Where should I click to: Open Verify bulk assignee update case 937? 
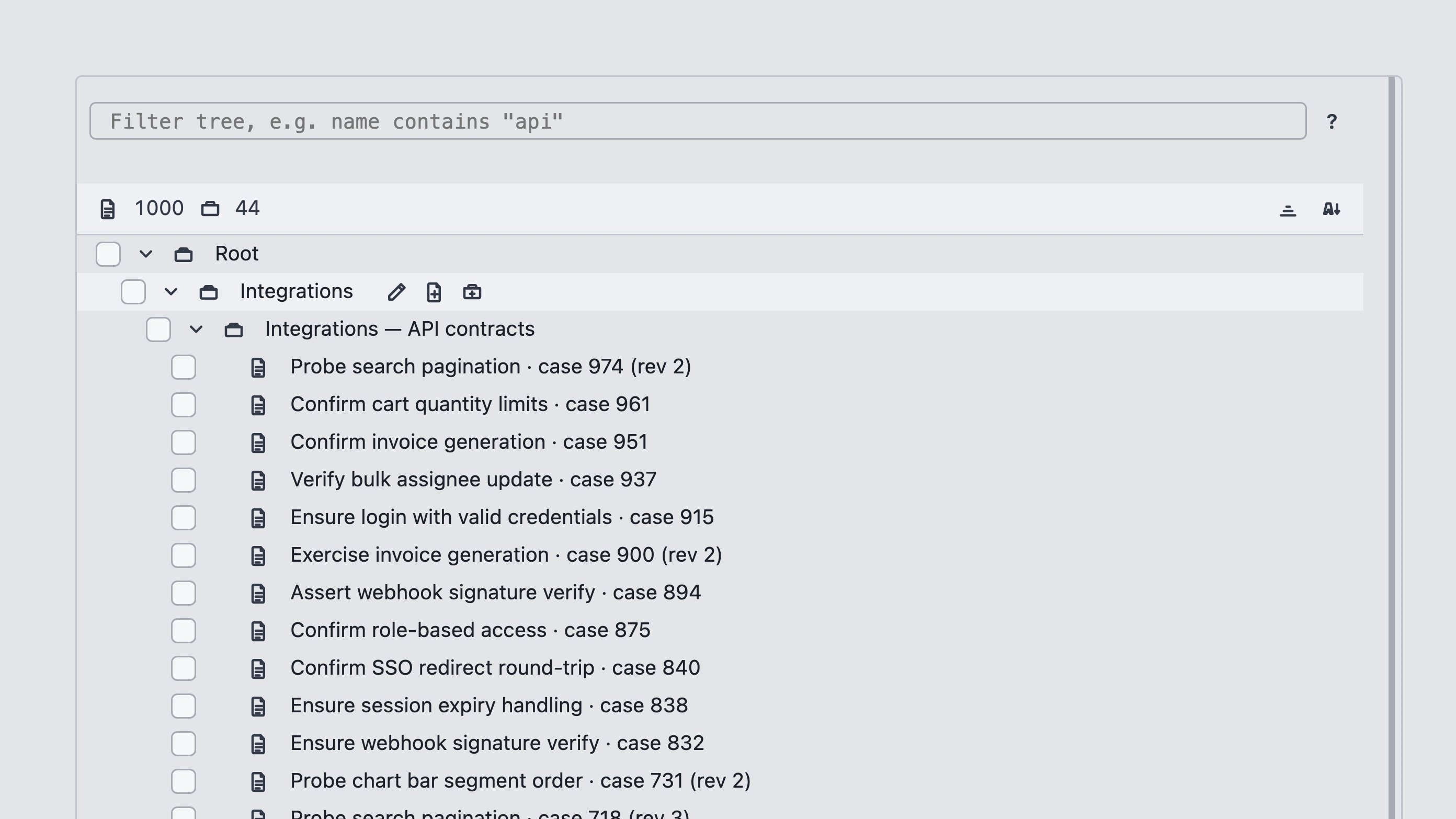pyautogui.click(x=473, y=480)
